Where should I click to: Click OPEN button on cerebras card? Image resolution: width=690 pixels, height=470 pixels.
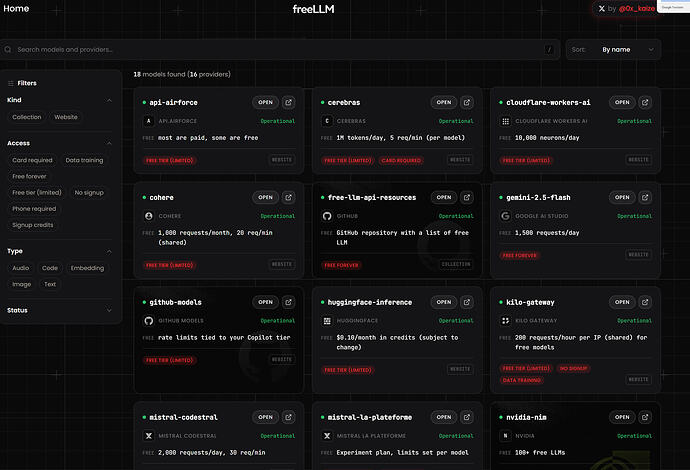coord(444,102)
